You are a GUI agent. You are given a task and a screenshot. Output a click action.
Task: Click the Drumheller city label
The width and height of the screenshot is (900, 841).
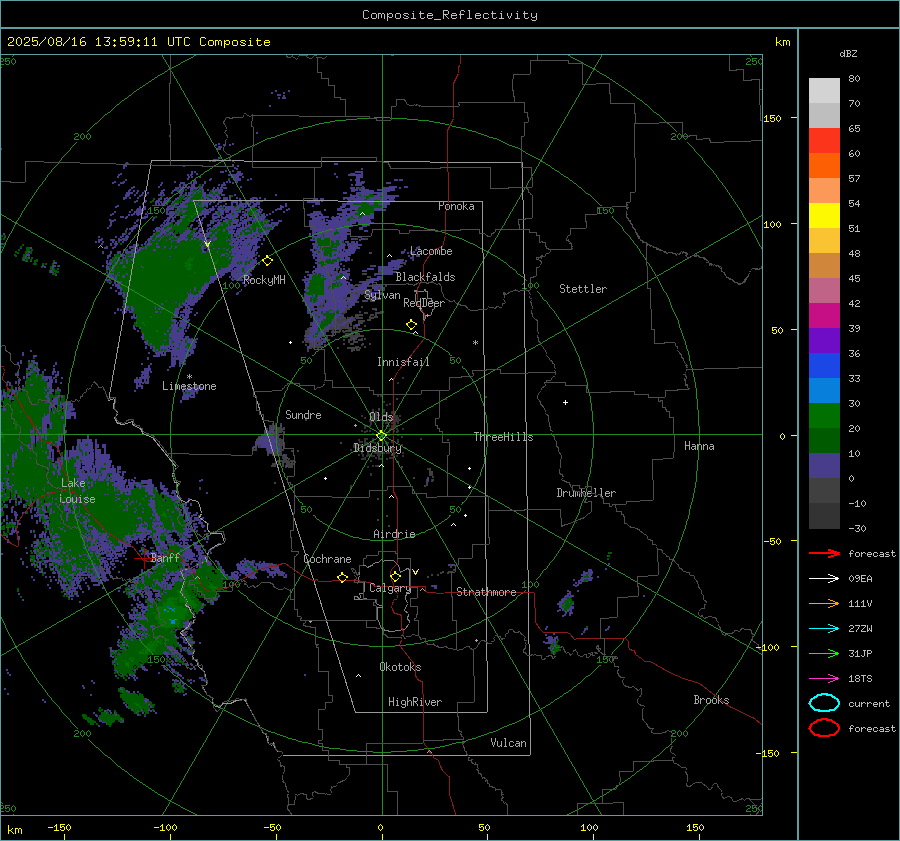586,493
